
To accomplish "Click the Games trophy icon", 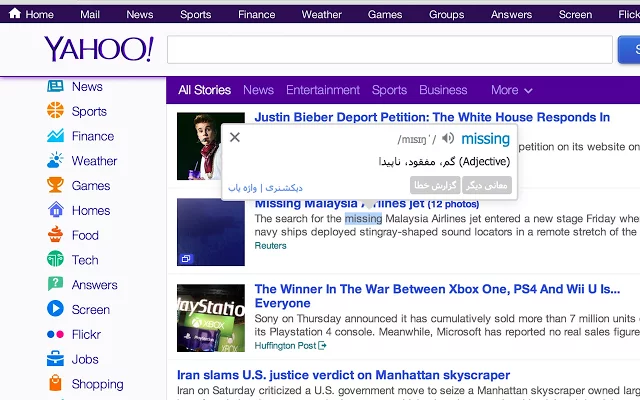I will 55,185.
